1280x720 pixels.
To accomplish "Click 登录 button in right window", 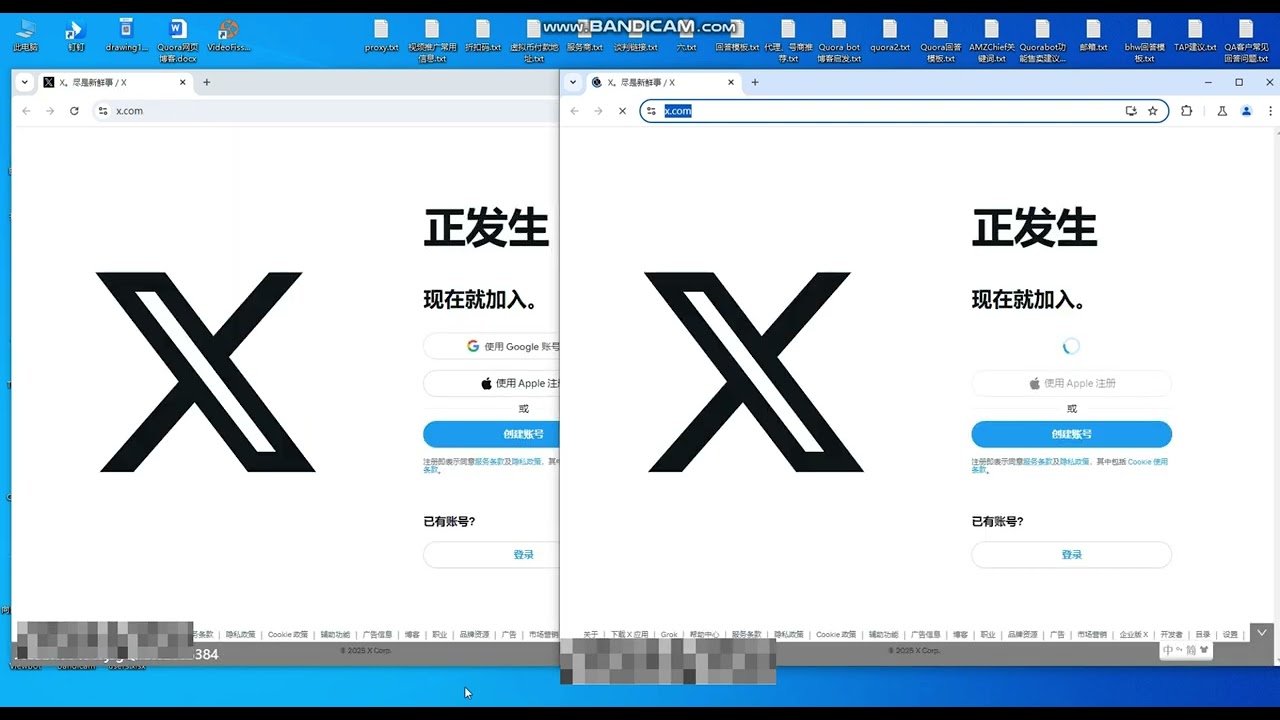I will point(1072,554).
